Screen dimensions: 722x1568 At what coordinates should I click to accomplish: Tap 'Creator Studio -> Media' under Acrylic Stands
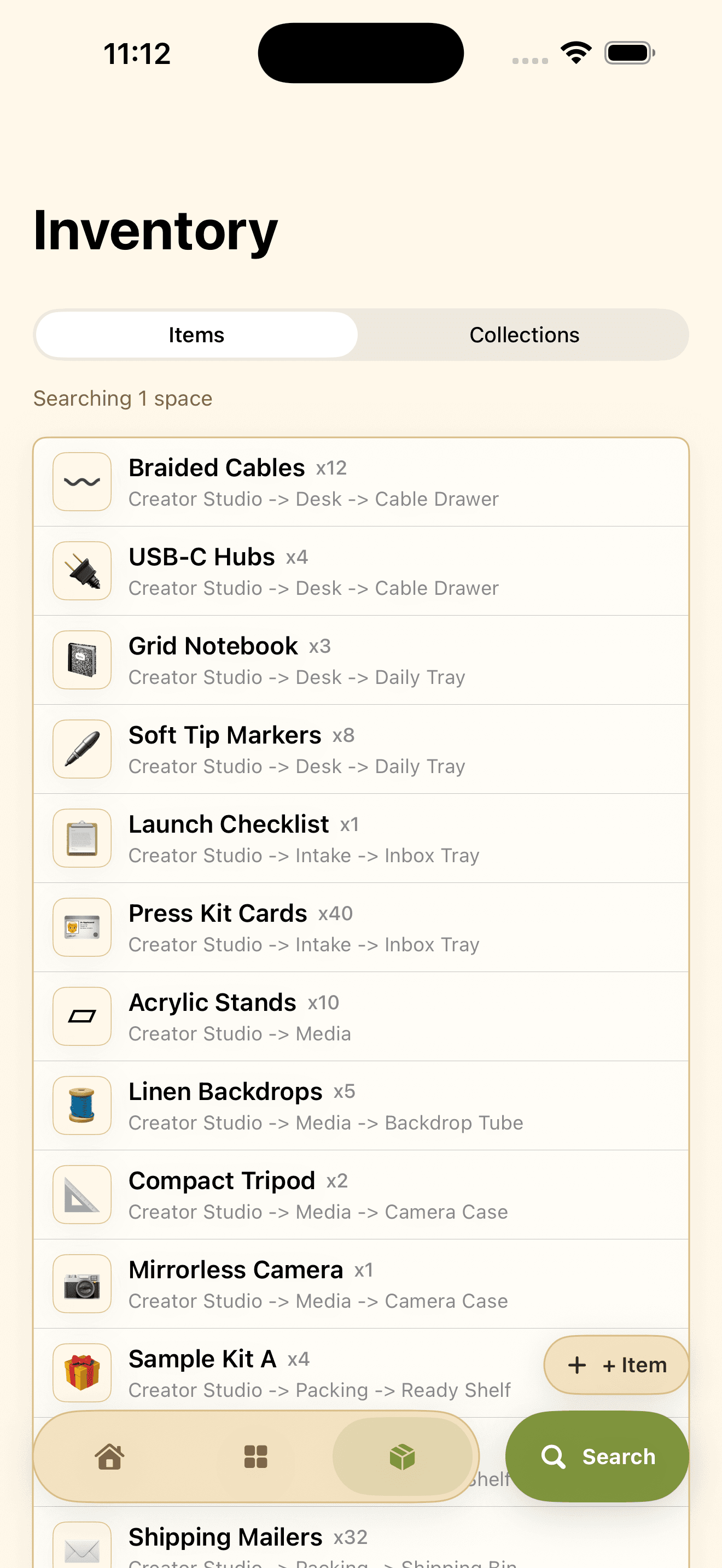click(x=240, y=1033)
